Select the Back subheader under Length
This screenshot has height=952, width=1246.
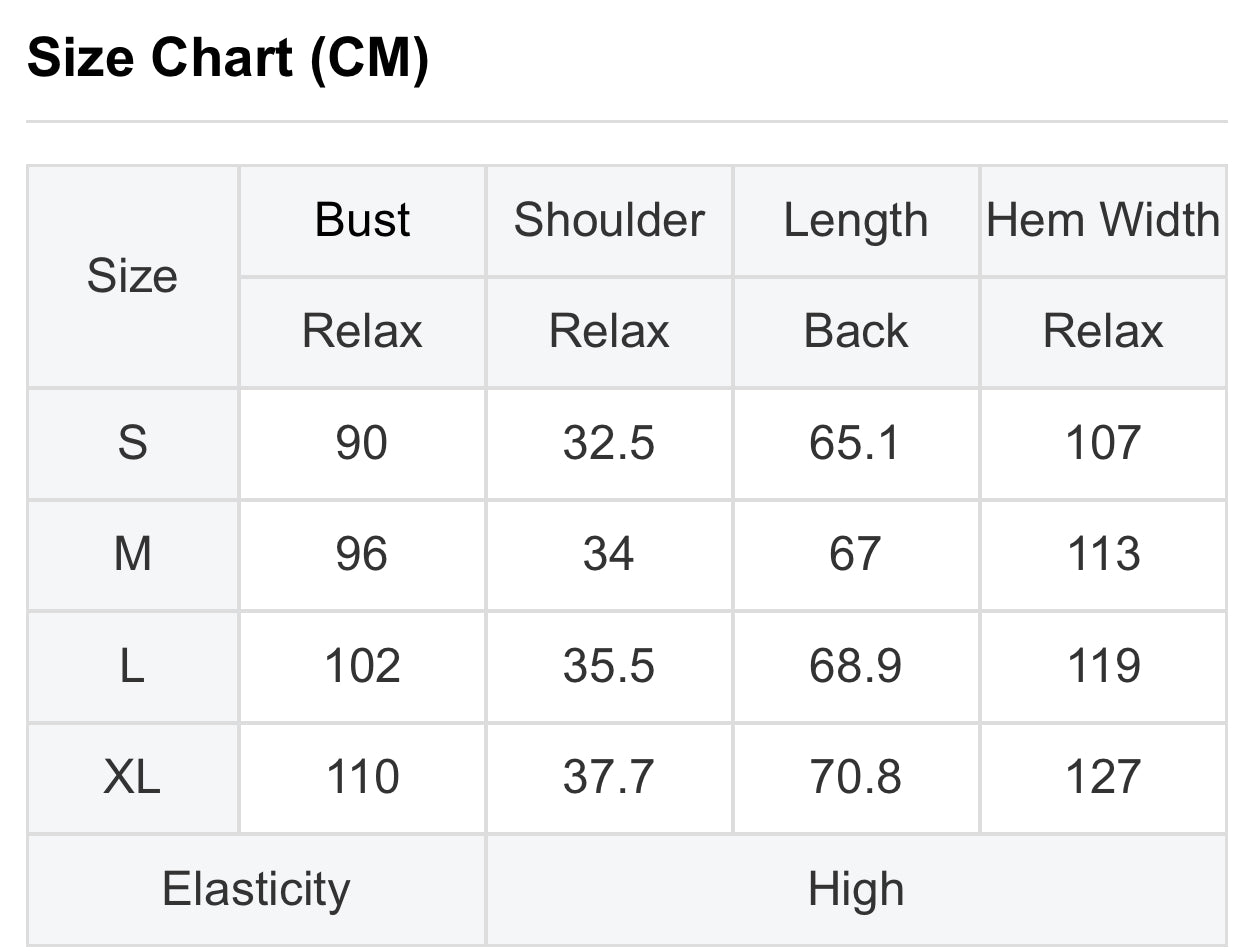pos(856,331)
